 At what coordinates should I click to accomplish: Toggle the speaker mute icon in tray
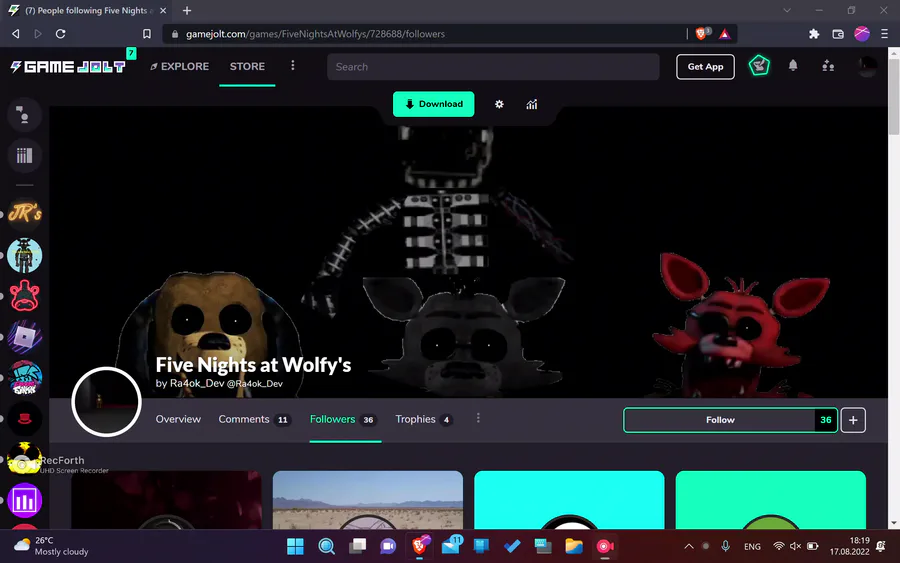click(x=795, y=546)
